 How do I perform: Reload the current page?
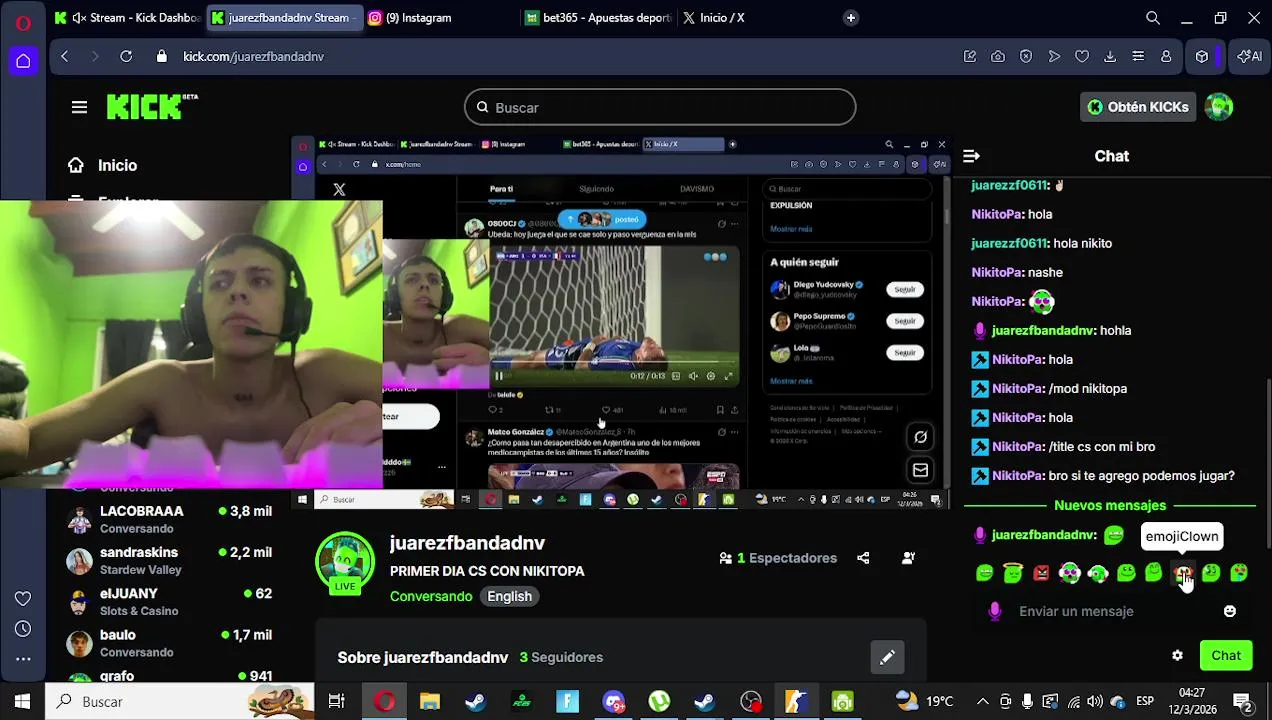click(x=126, y=57)
